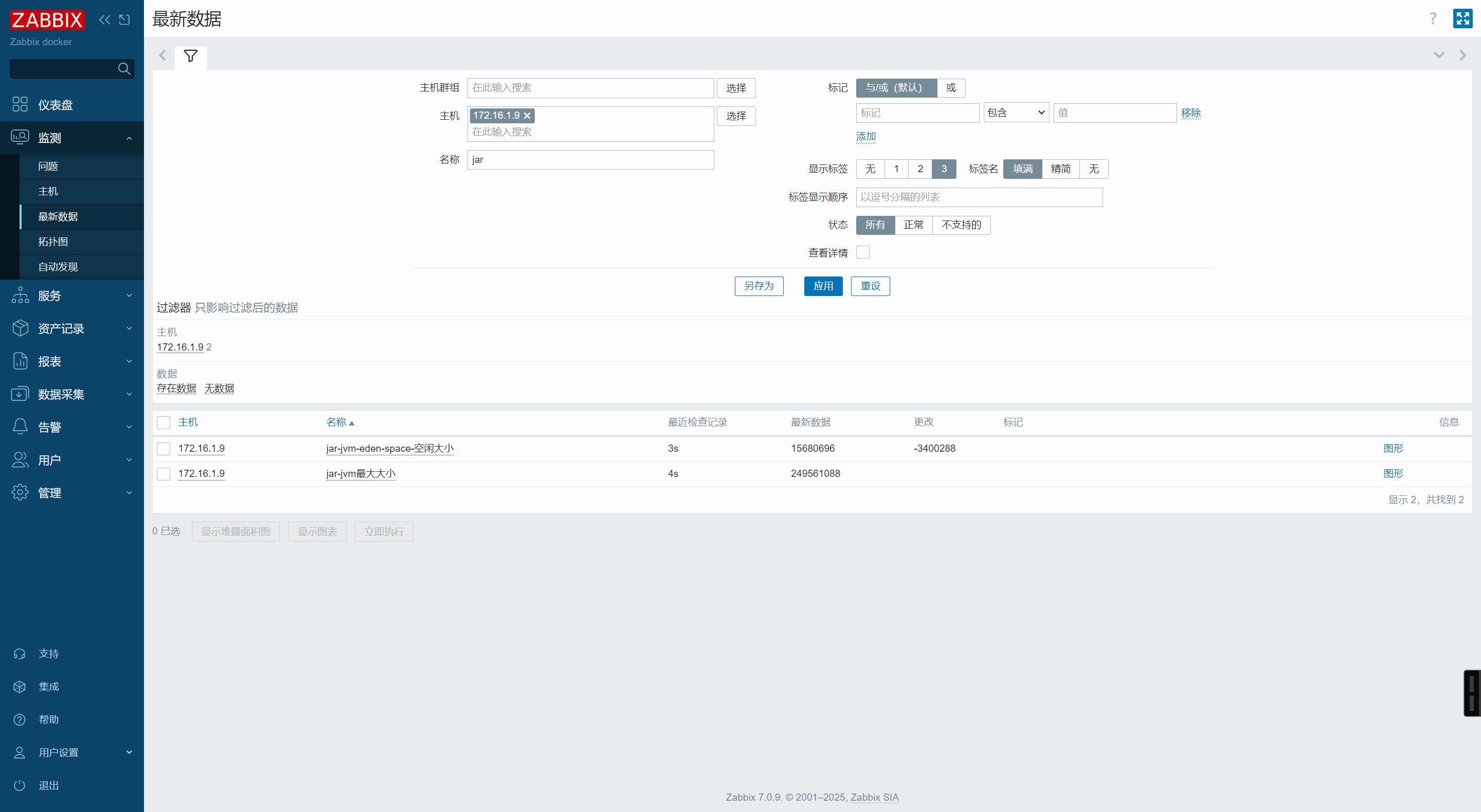Open the 最新数据 submenu item
The height and width of the screenshot is (812, 1481).
[82, 217]
